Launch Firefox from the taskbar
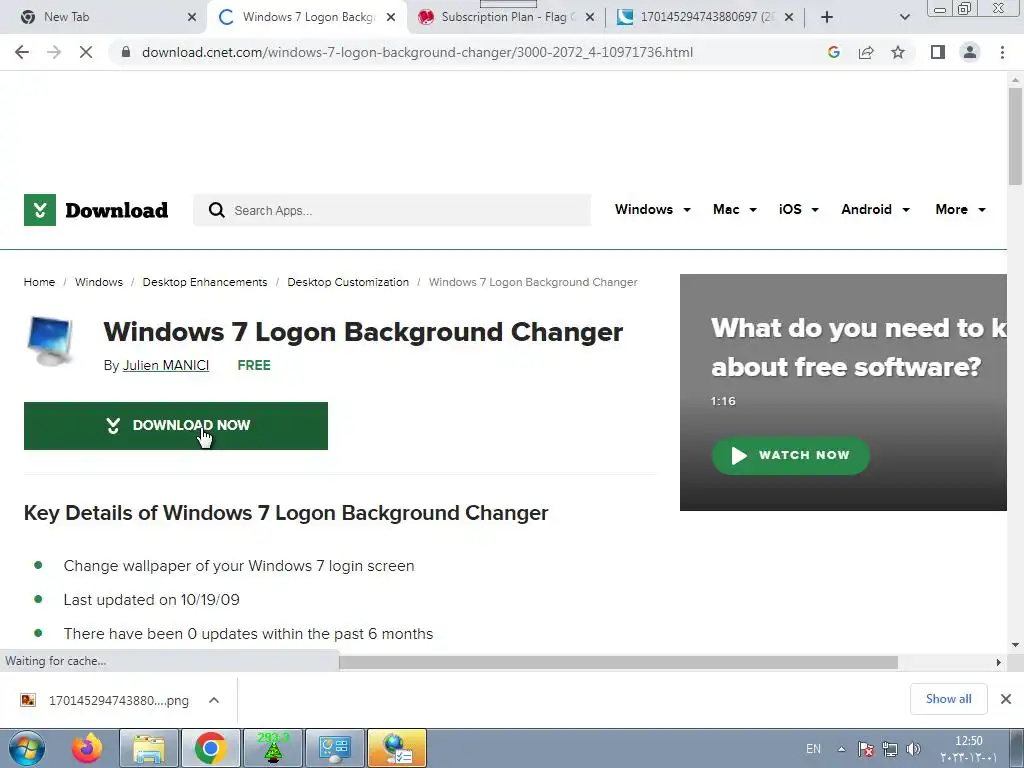Viewport: 1024px width, 768px height. tap(87, 748)
